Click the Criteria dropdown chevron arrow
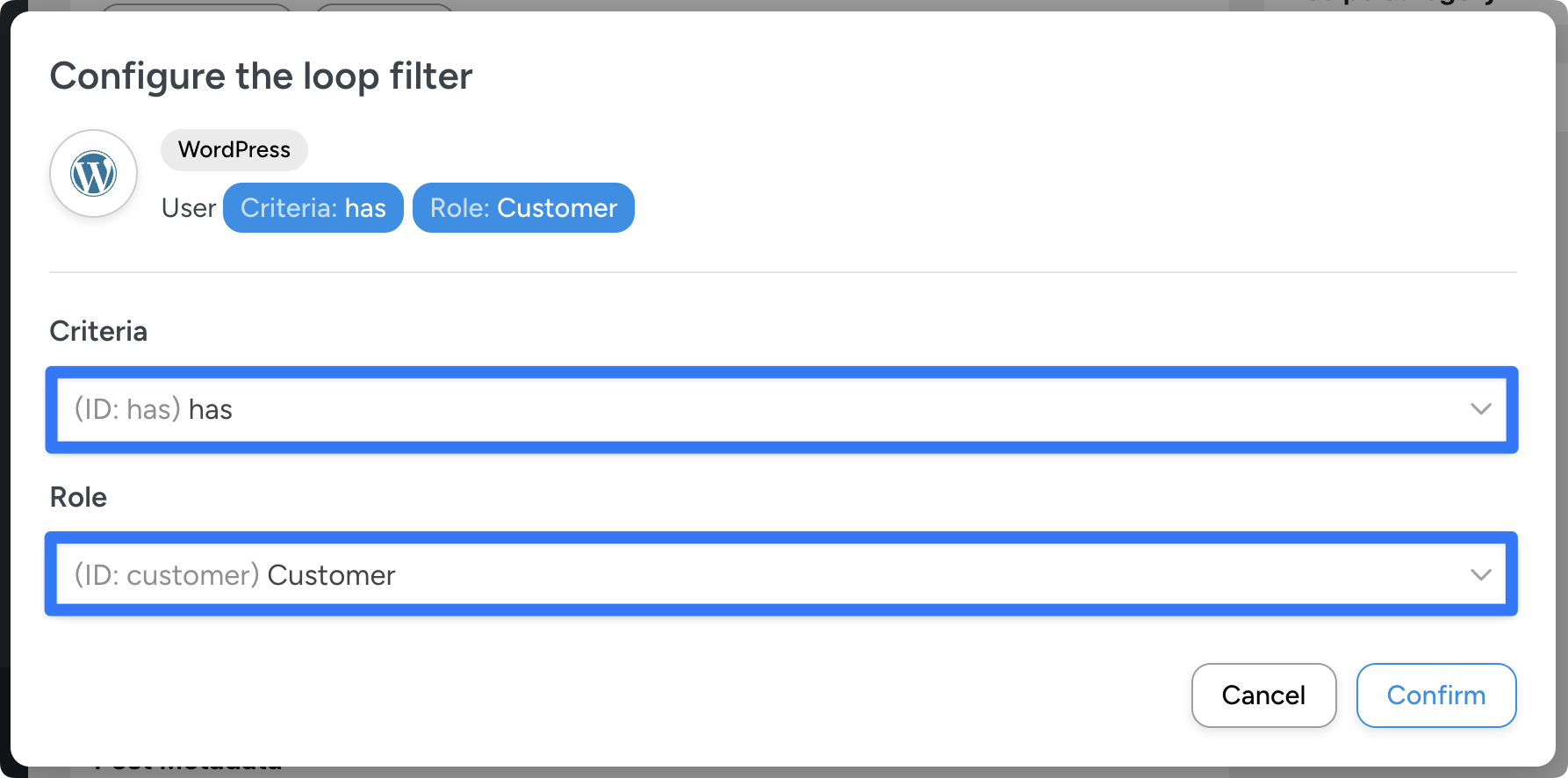Viewport: 1568px width, 778px height. pos(1480,409)
